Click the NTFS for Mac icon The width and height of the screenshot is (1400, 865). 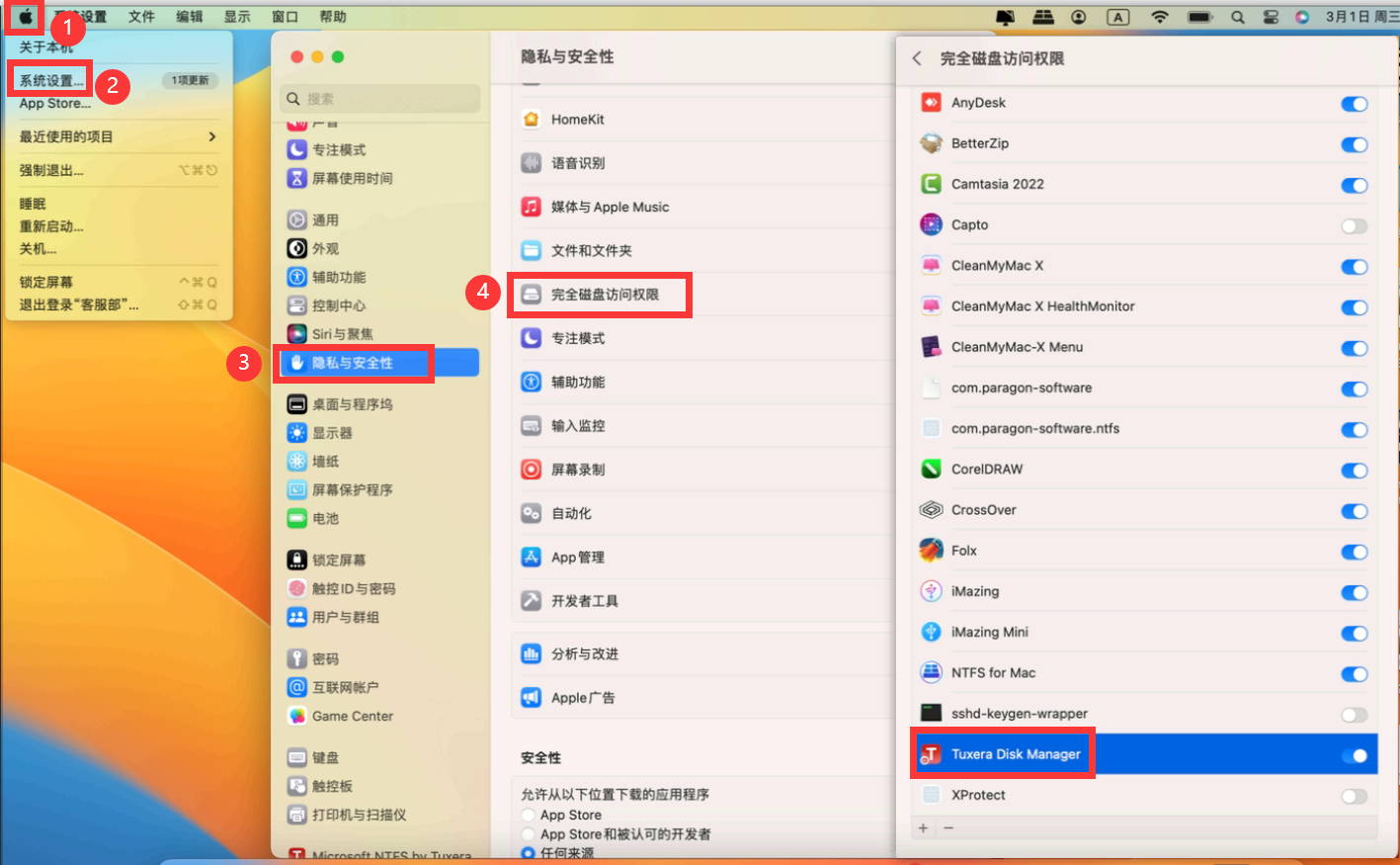[931, 673]
